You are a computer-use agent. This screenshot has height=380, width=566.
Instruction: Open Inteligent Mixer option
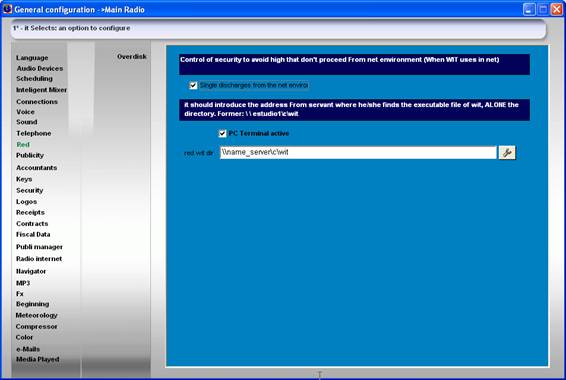42,89
